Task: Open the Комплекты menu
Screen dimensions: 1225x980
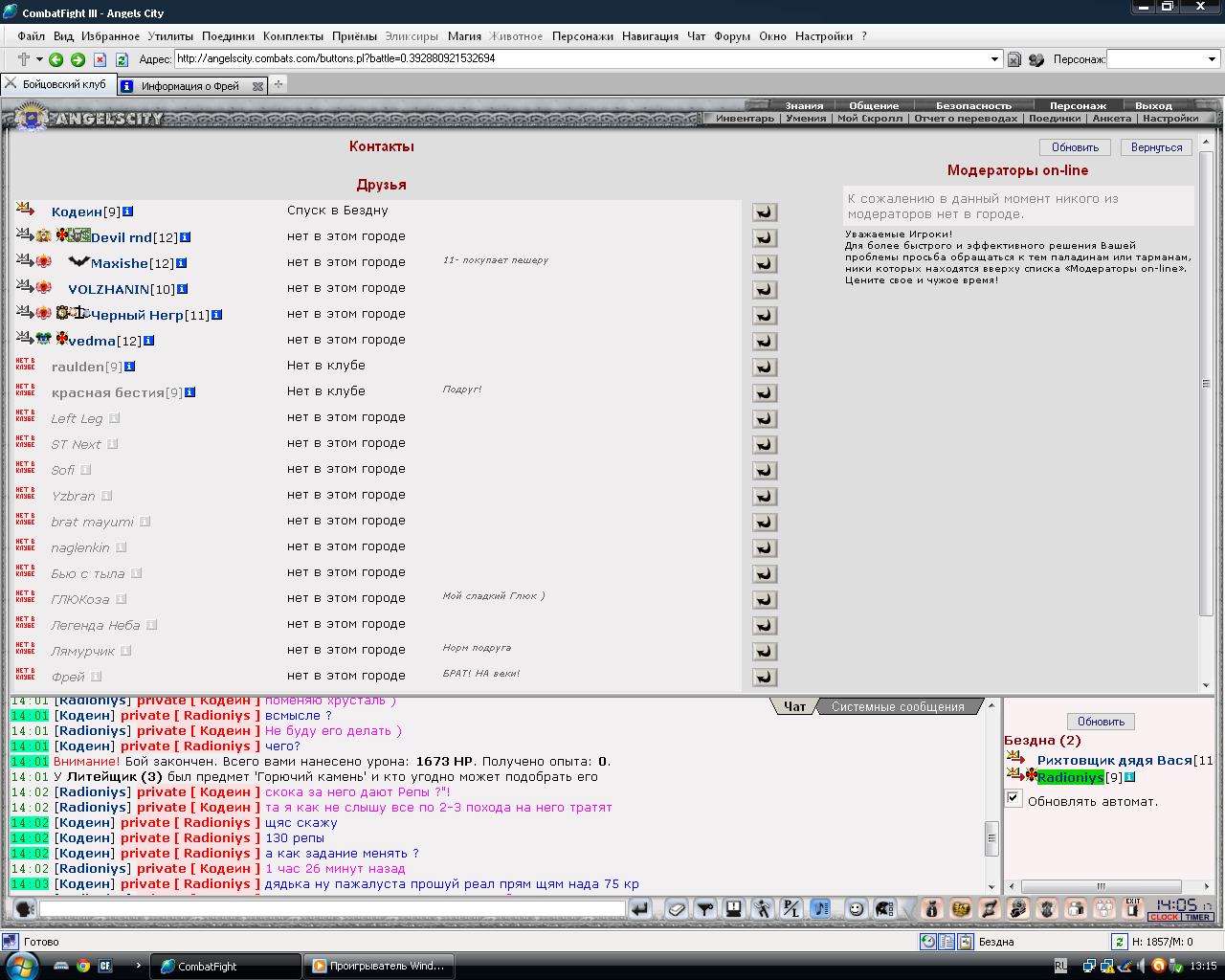Action: pos(293,36)
